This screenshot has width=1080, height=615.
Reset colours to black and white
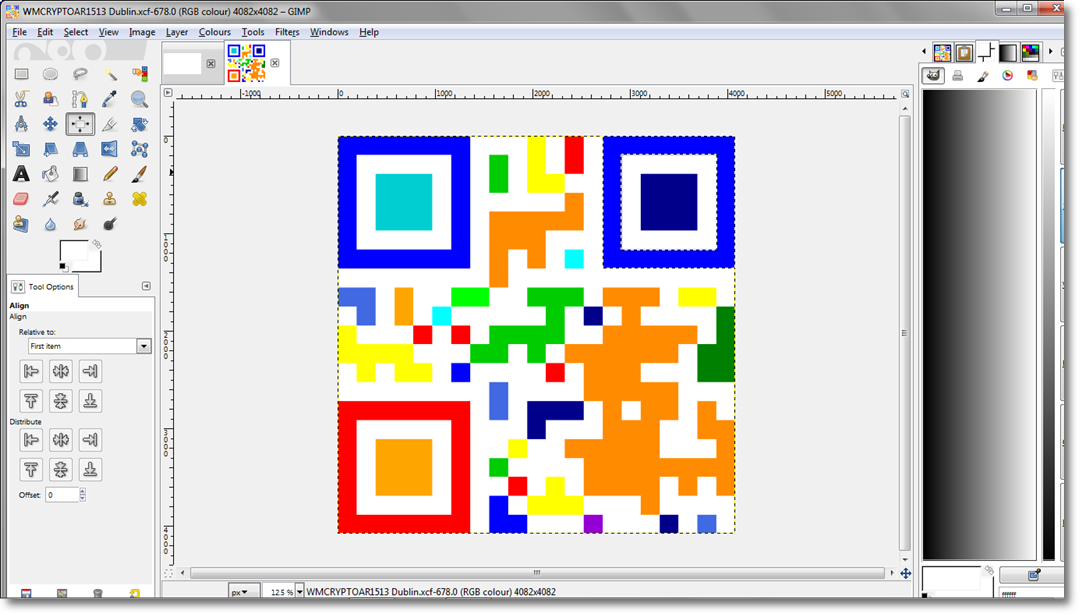(x=63, y=267)
